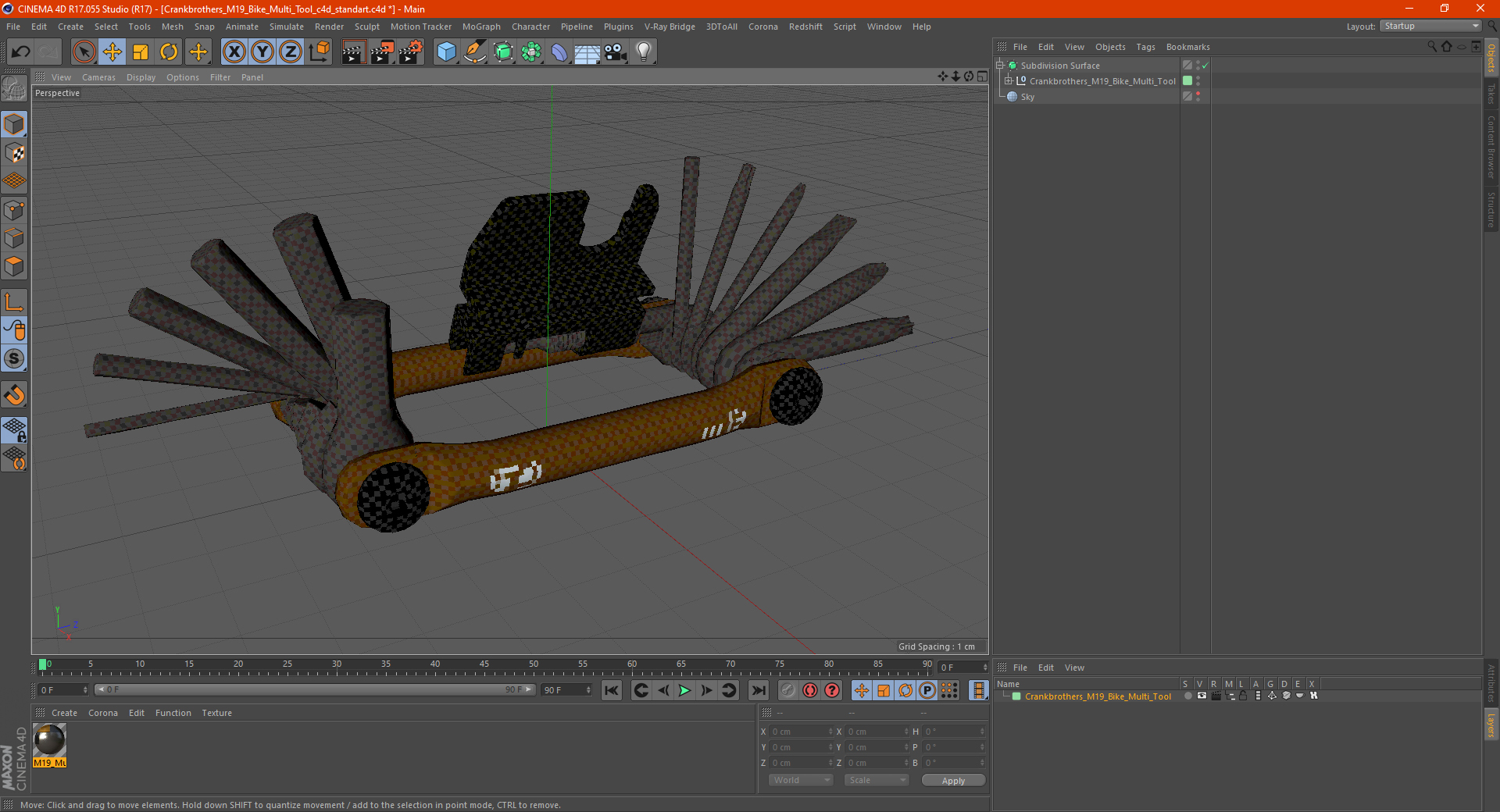Open the Scale mode dropdown
The width and height of the screenshot is (1500, 812).
click(x=877, y=780)
